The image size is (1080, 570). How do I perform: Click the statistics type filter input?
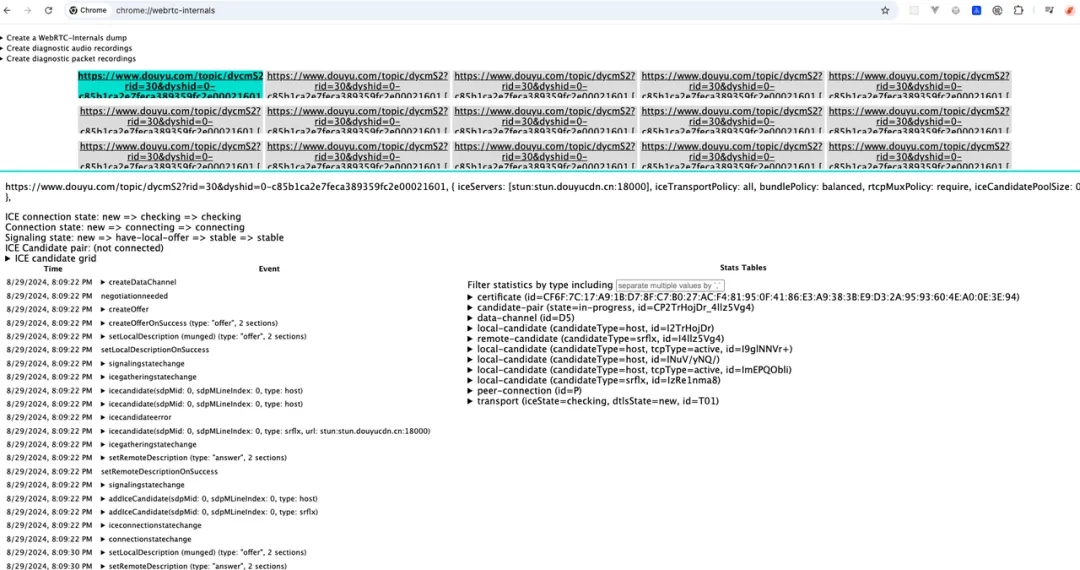[x=669, y=285]
